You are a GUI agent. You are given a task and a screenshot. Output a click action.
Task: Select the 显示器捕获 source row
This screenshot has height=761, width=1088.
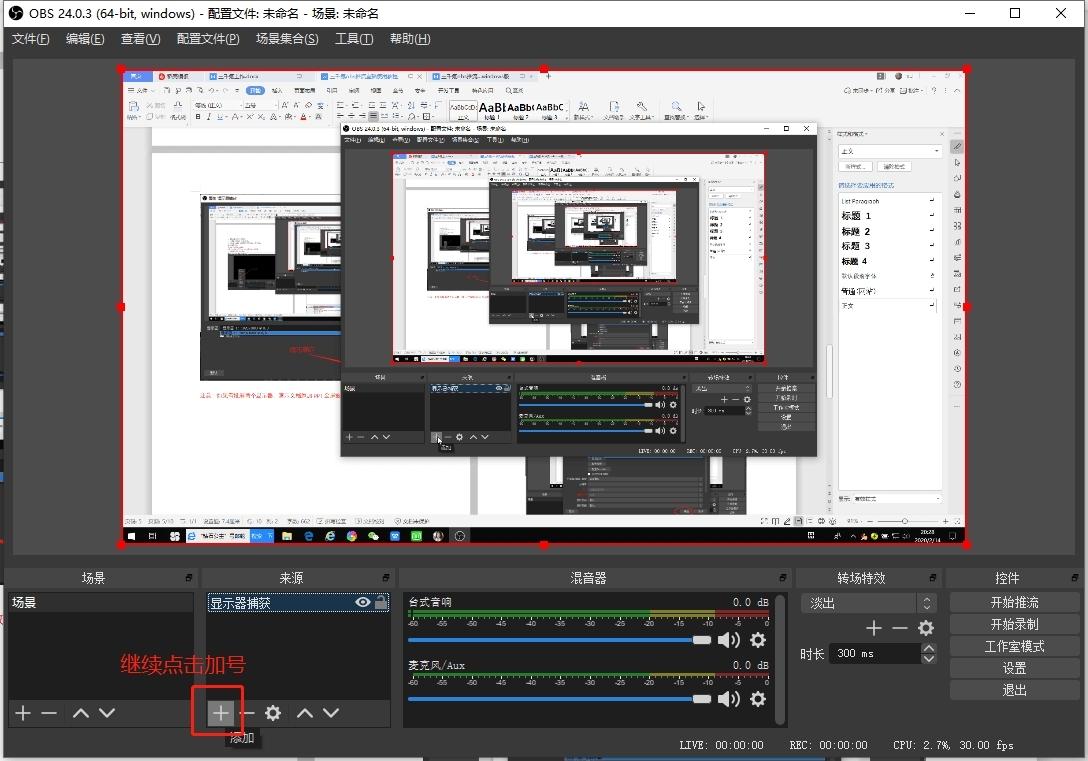tap(298, 602)
